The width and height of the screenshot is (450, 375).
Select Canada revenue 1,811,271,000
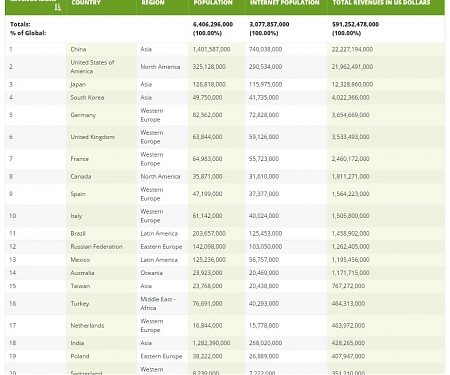351,177
